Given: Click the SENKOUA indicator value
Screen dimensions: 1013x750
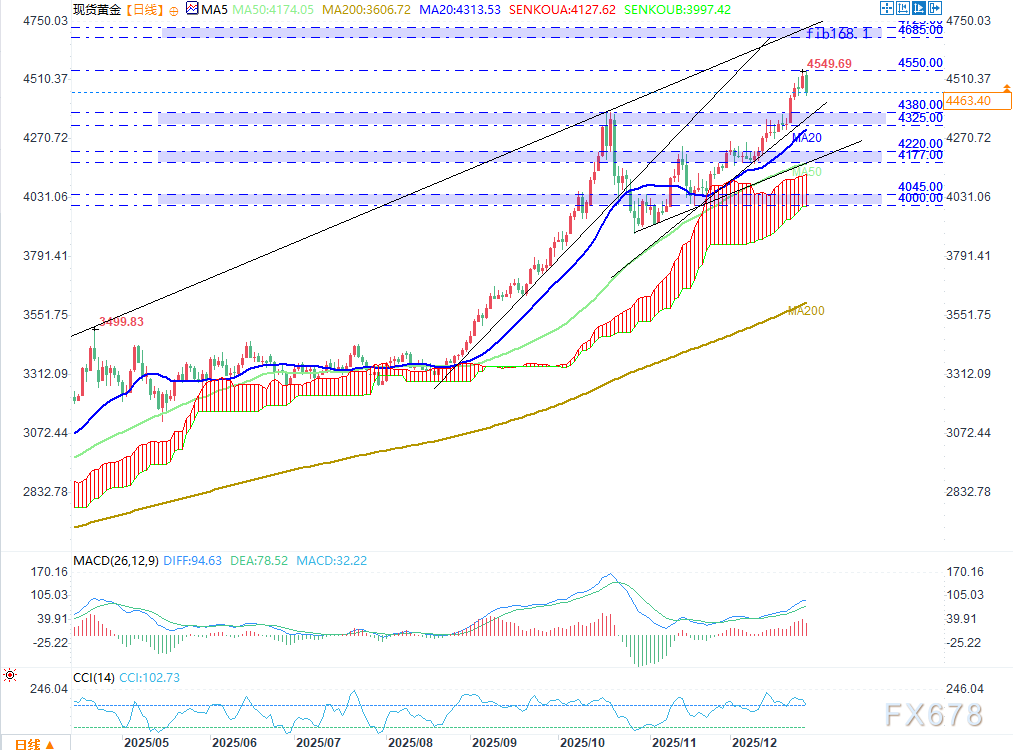Looking at the screenshot, I should click(562, 10).
